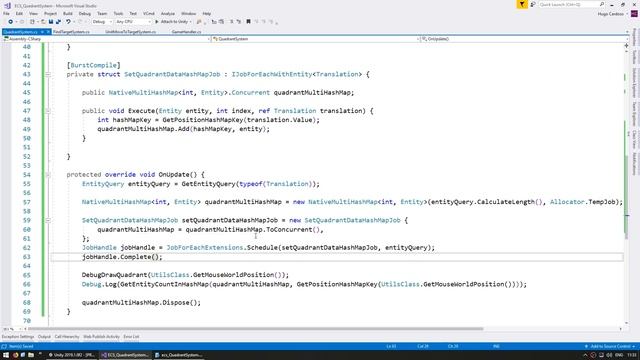Open ecs_QuadrantSystem taskbar item
This screenshot has height=360, width=640.
[x=178, y=355]
